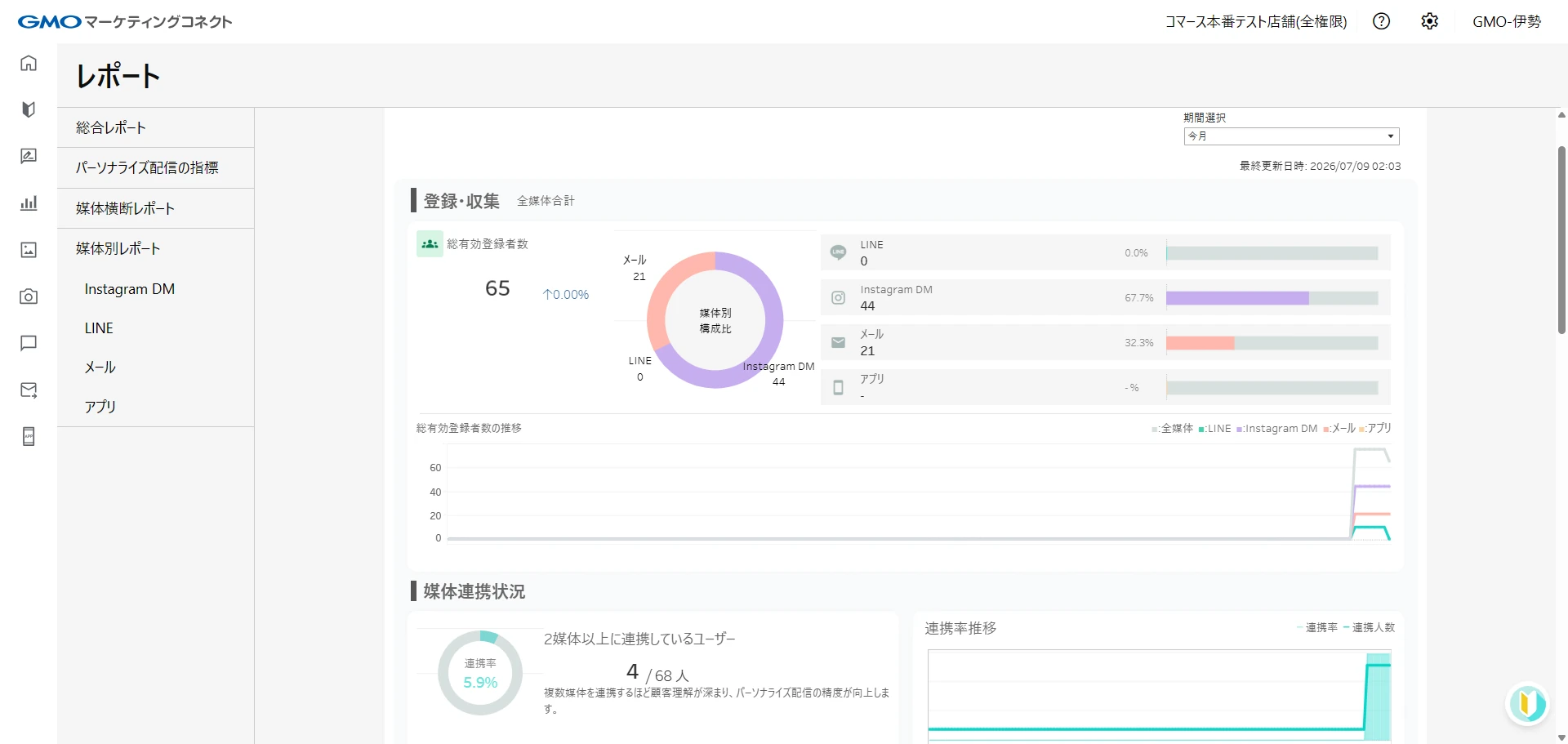Toggle メール legend entry in trend chart
This screenshot has height=744, width=1568.
[1339, 429]
